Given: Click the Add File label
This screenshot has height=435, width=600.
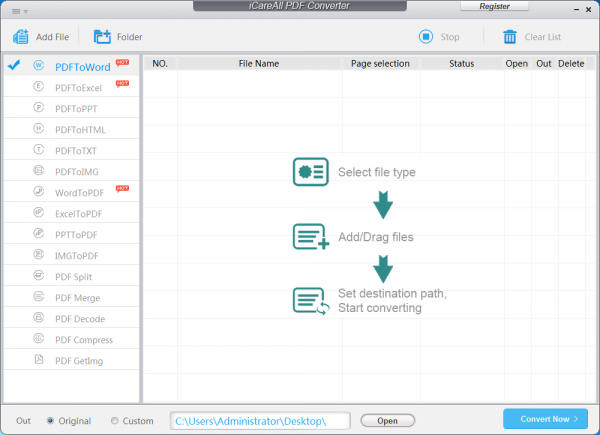Looking at the screenshot, I should coord(52,37).
